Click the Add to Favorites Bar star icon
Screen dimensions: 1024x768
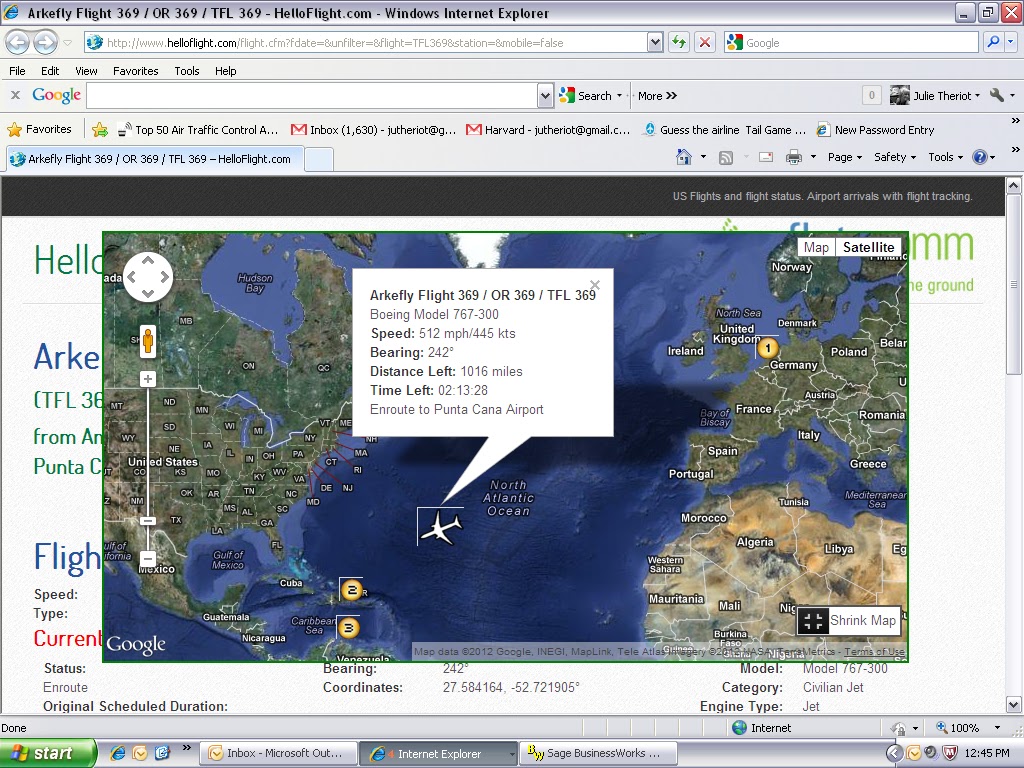tap(100, 130)
